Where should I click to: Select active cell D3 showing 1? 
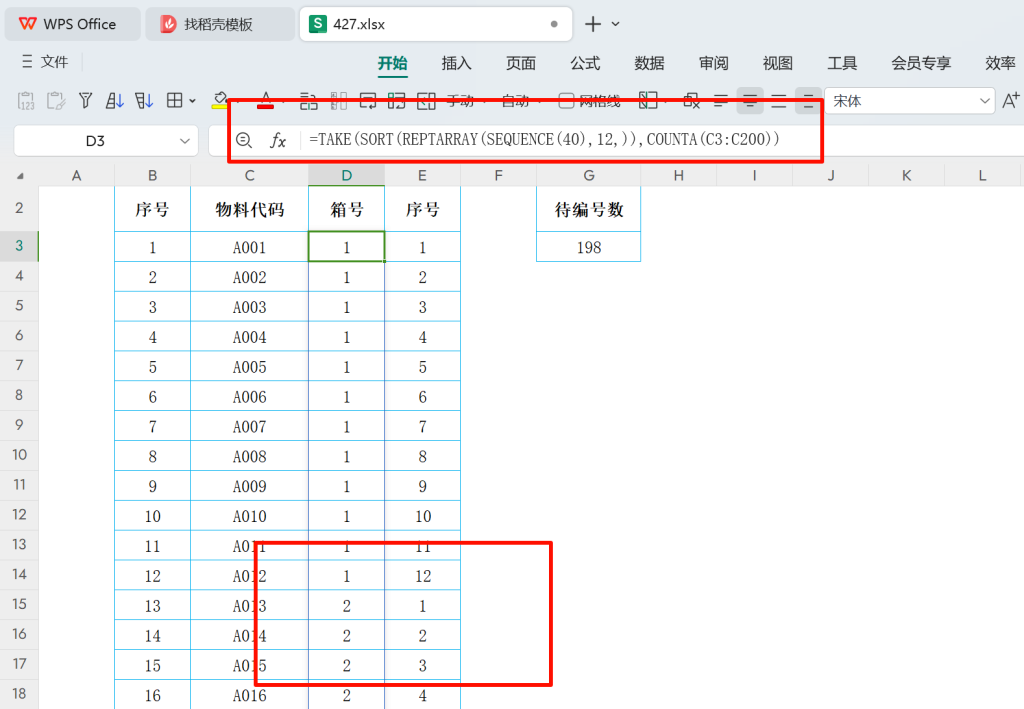(346, 247)
